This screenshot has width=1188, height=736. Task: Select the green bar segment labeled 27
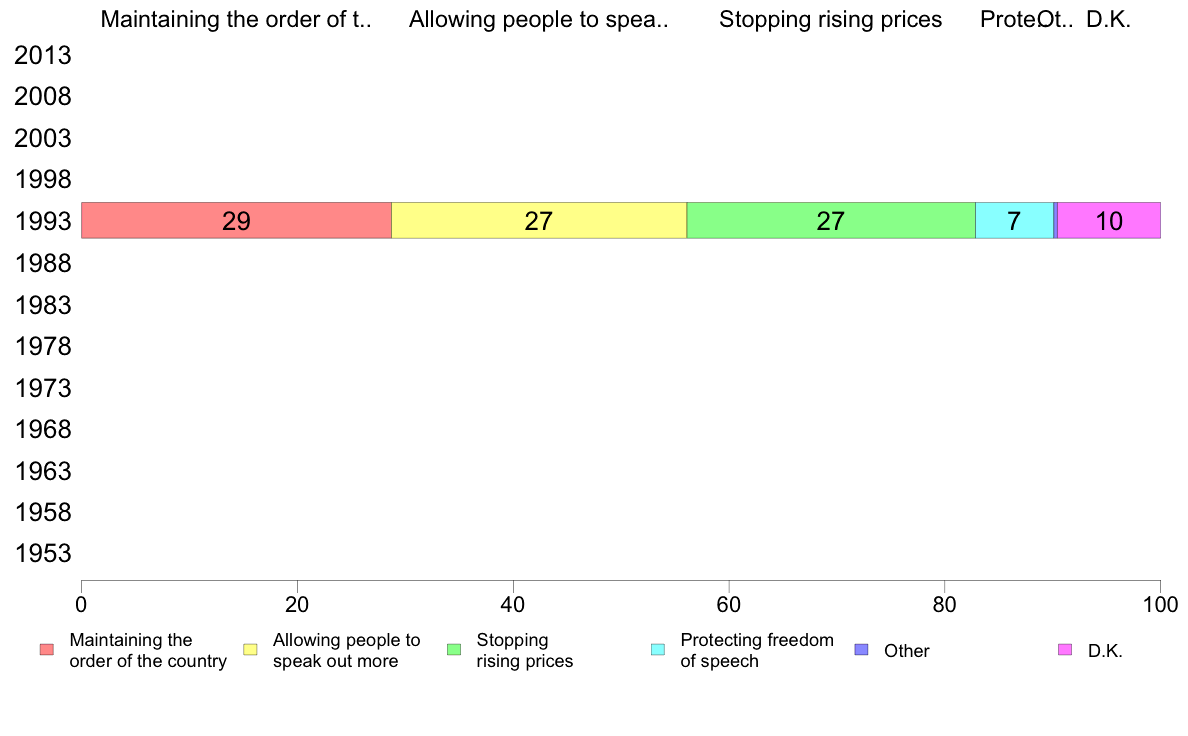[x=830, y=221]
